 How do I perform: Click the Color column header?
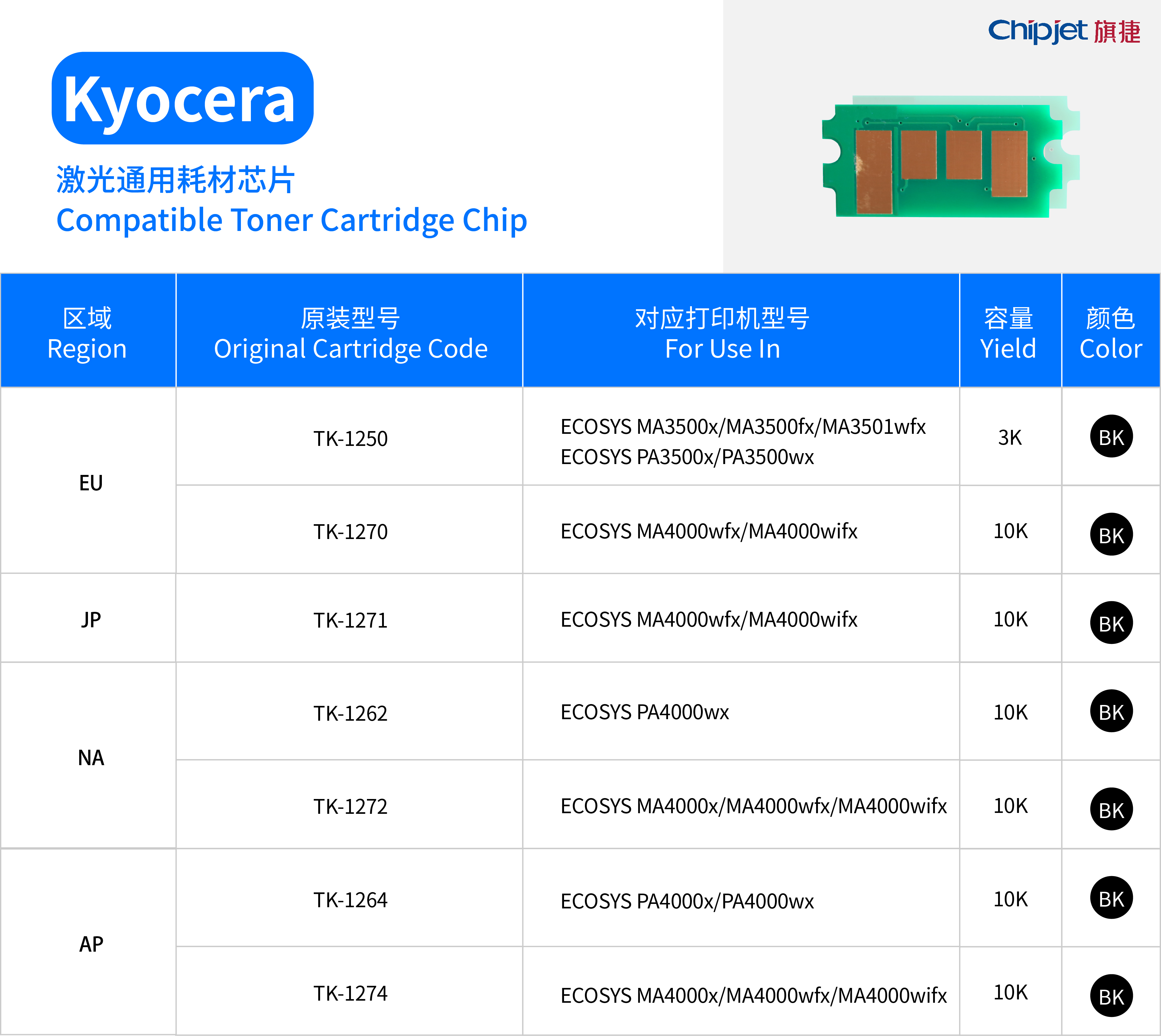tap(1110, 333)
